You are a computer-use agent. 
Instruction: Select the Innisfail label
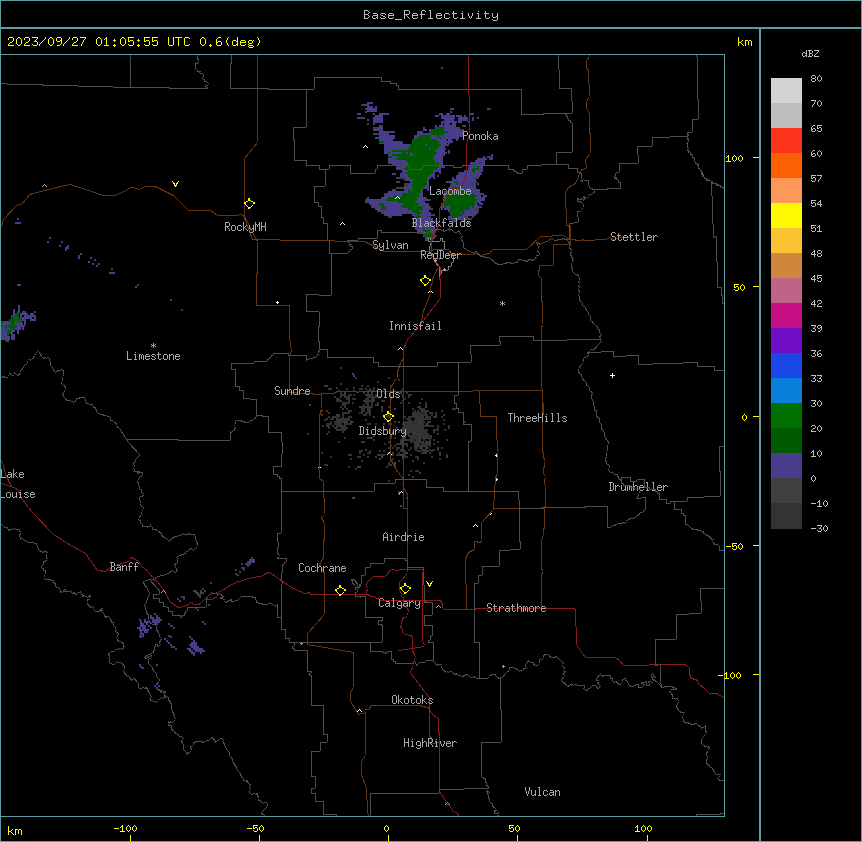click(x=415, y=326)
